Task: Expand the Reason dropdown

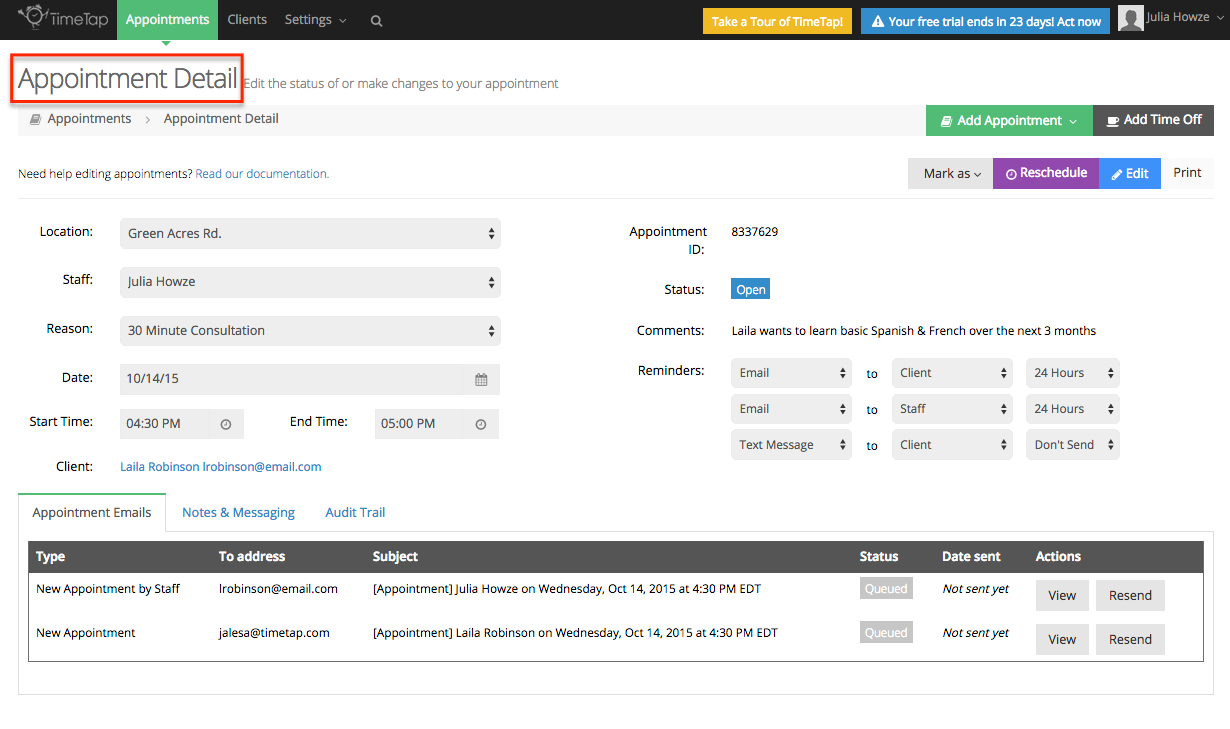Action: (x=310, y=331)
